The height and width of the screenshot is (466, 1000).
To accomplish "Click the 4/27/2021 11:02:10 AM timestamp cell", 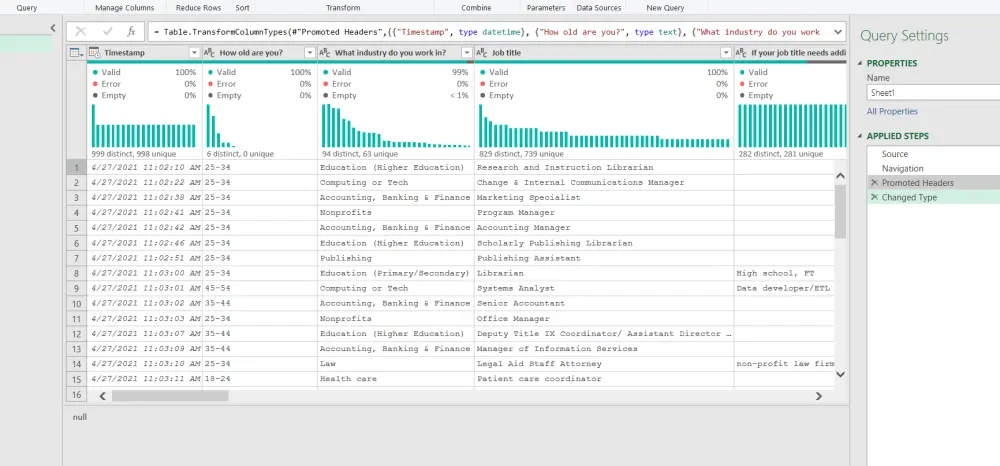I will [x=145, y=168].
